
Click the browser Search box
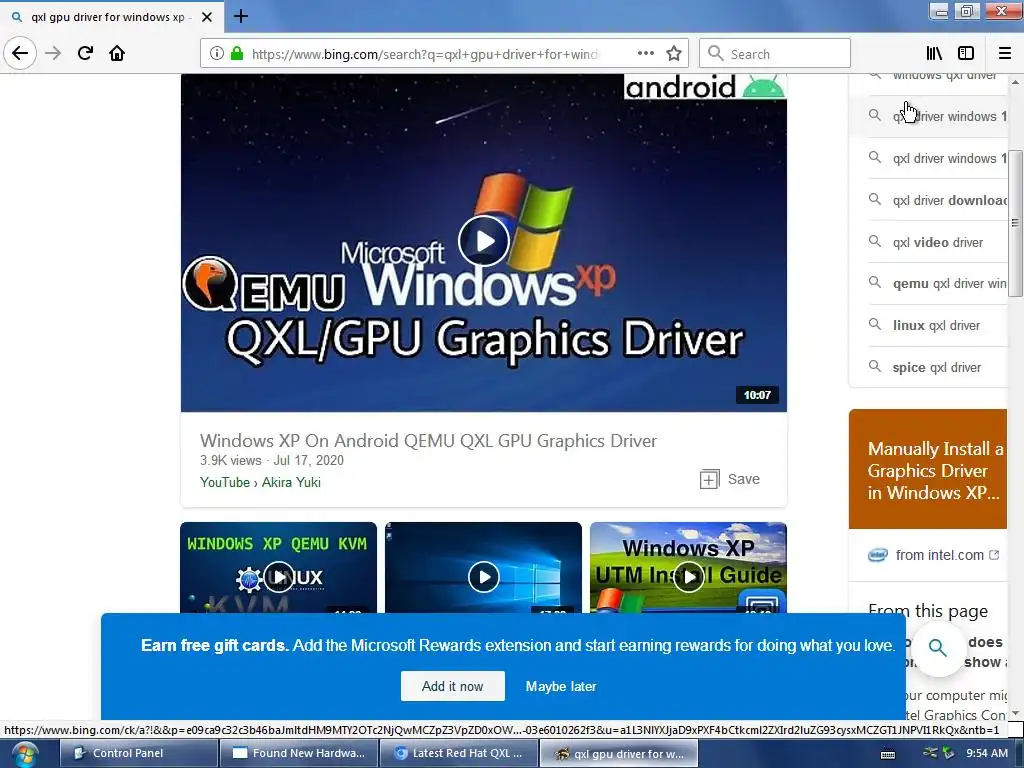coord(775,54)
